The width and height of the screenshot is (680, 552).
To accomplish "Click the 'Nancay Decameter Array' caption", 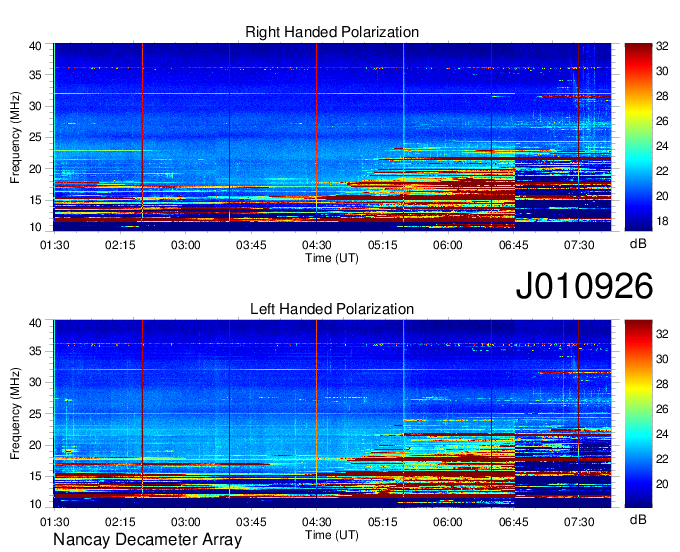I will [147, 539].
